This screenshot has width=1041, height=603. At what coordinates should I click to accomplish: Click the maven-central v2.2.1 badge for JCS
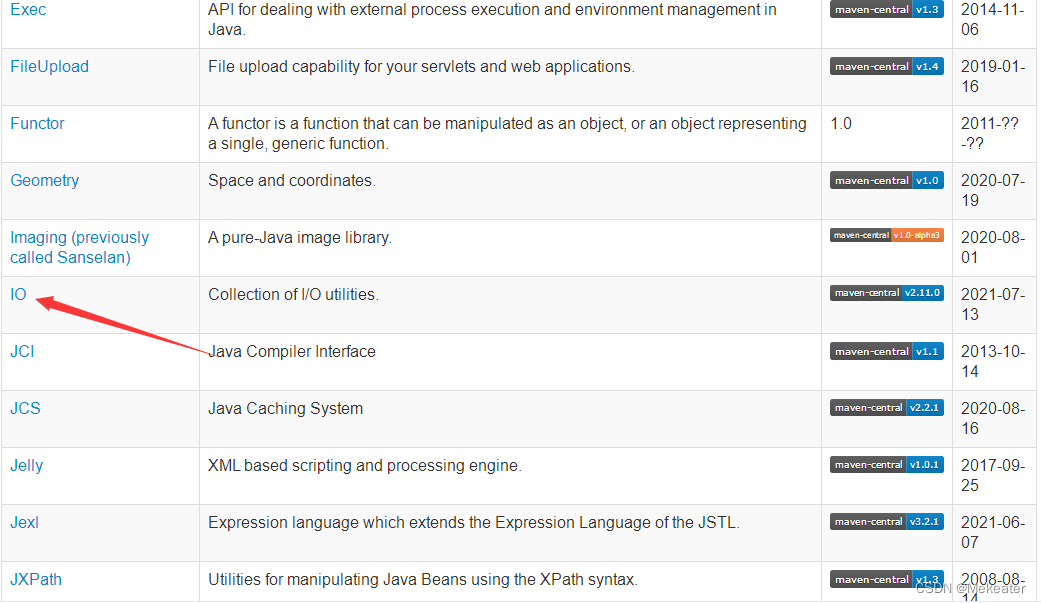point(886,407)
